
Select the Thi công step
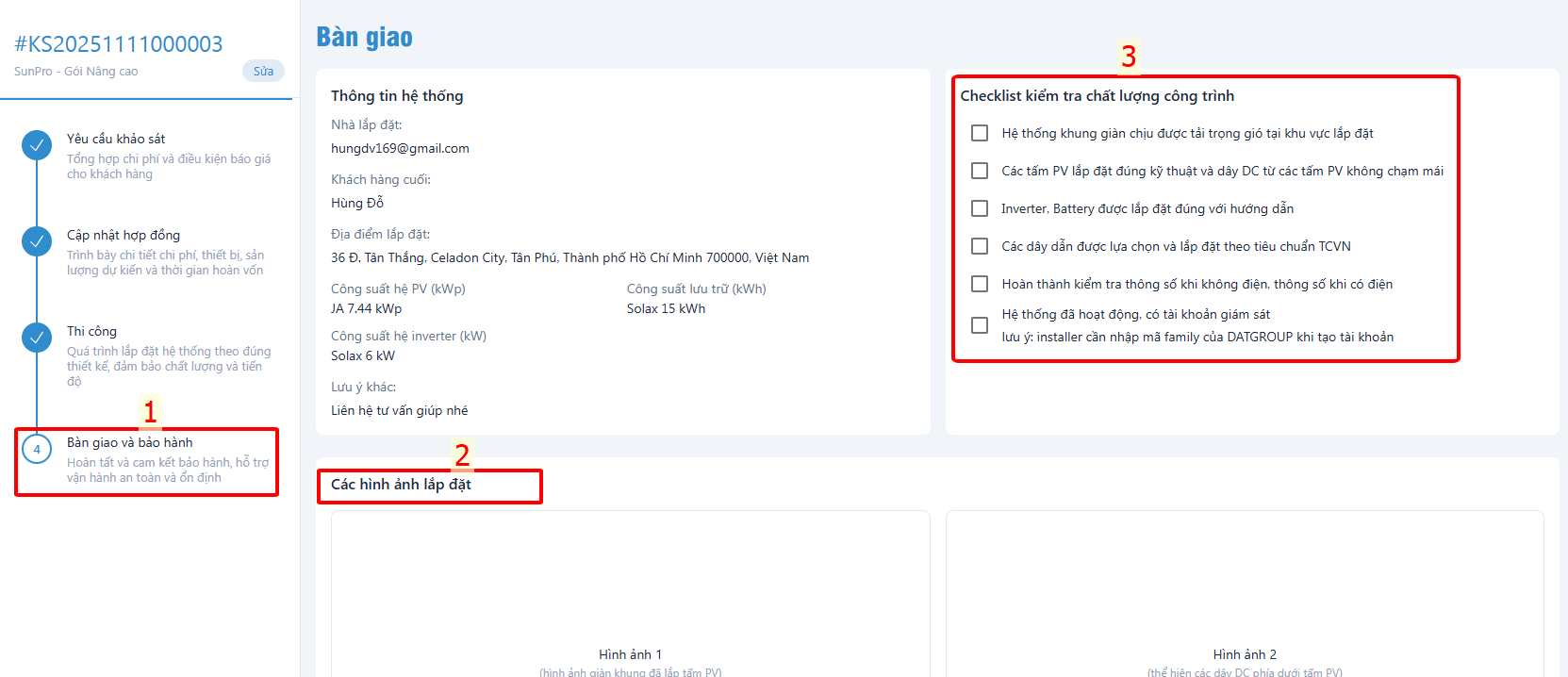click(x=91, y=331)
